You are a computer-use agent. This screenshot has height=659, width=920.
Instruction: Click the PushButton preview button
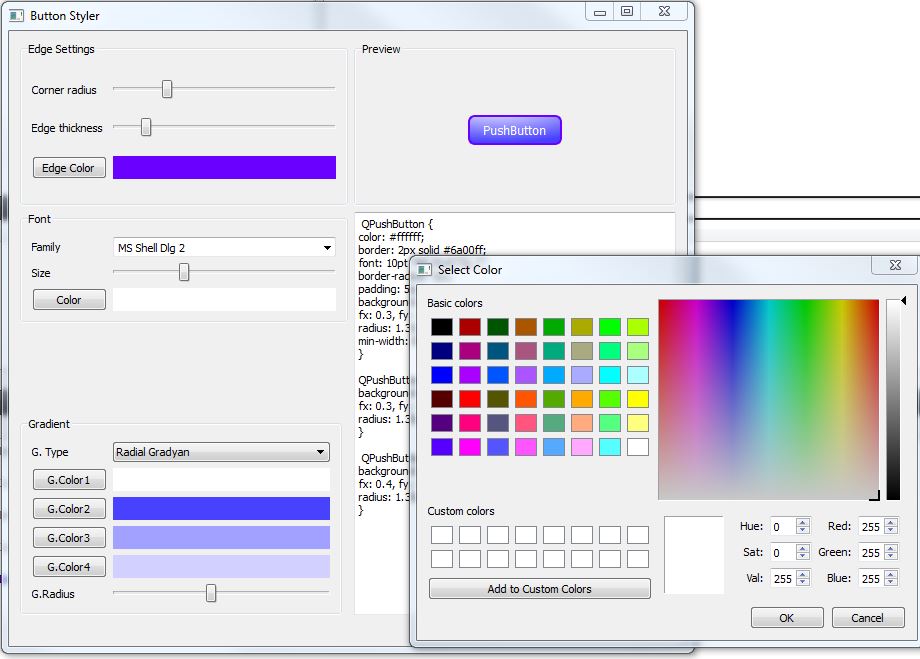tap(514, 129)
